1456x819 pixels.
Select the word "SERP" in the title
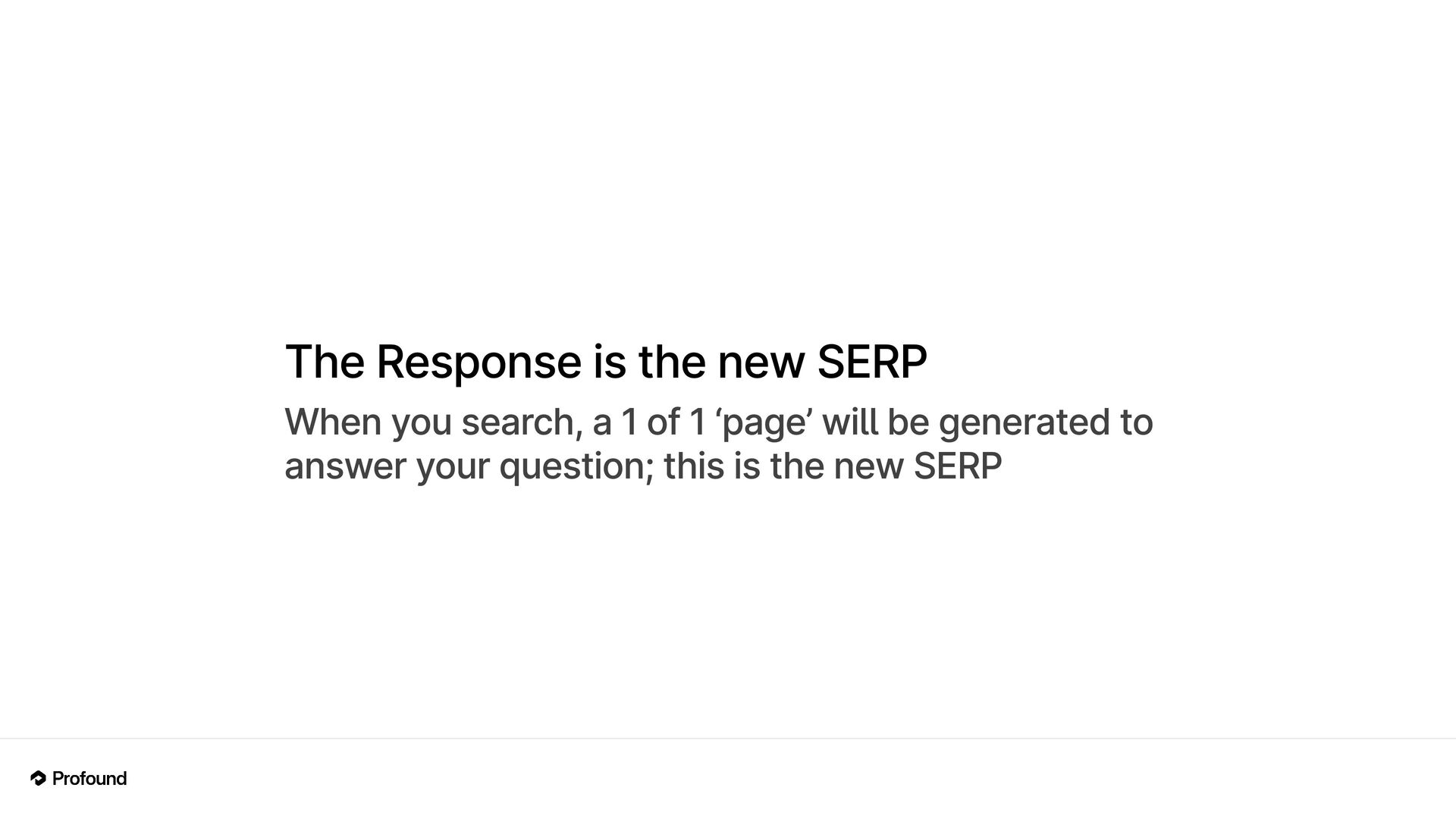[871, 362]
